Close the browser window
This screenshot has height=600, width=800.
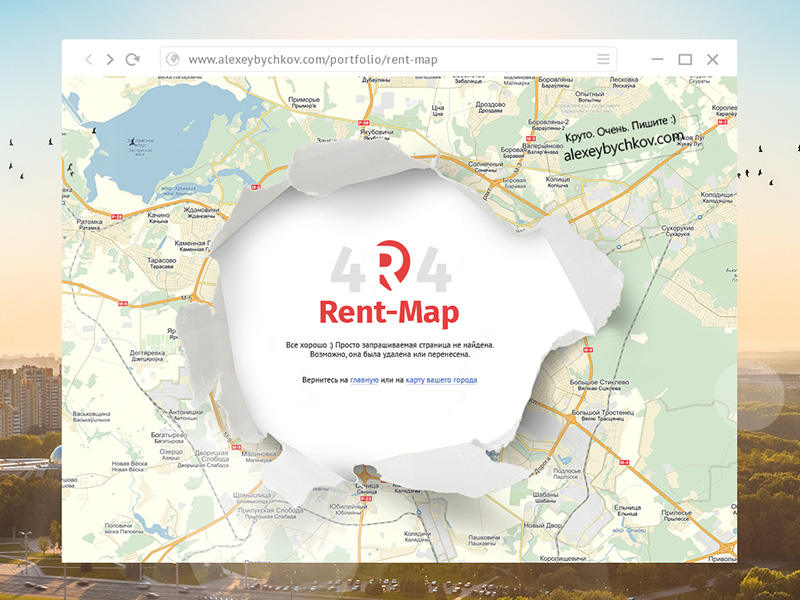coord(713,59)
